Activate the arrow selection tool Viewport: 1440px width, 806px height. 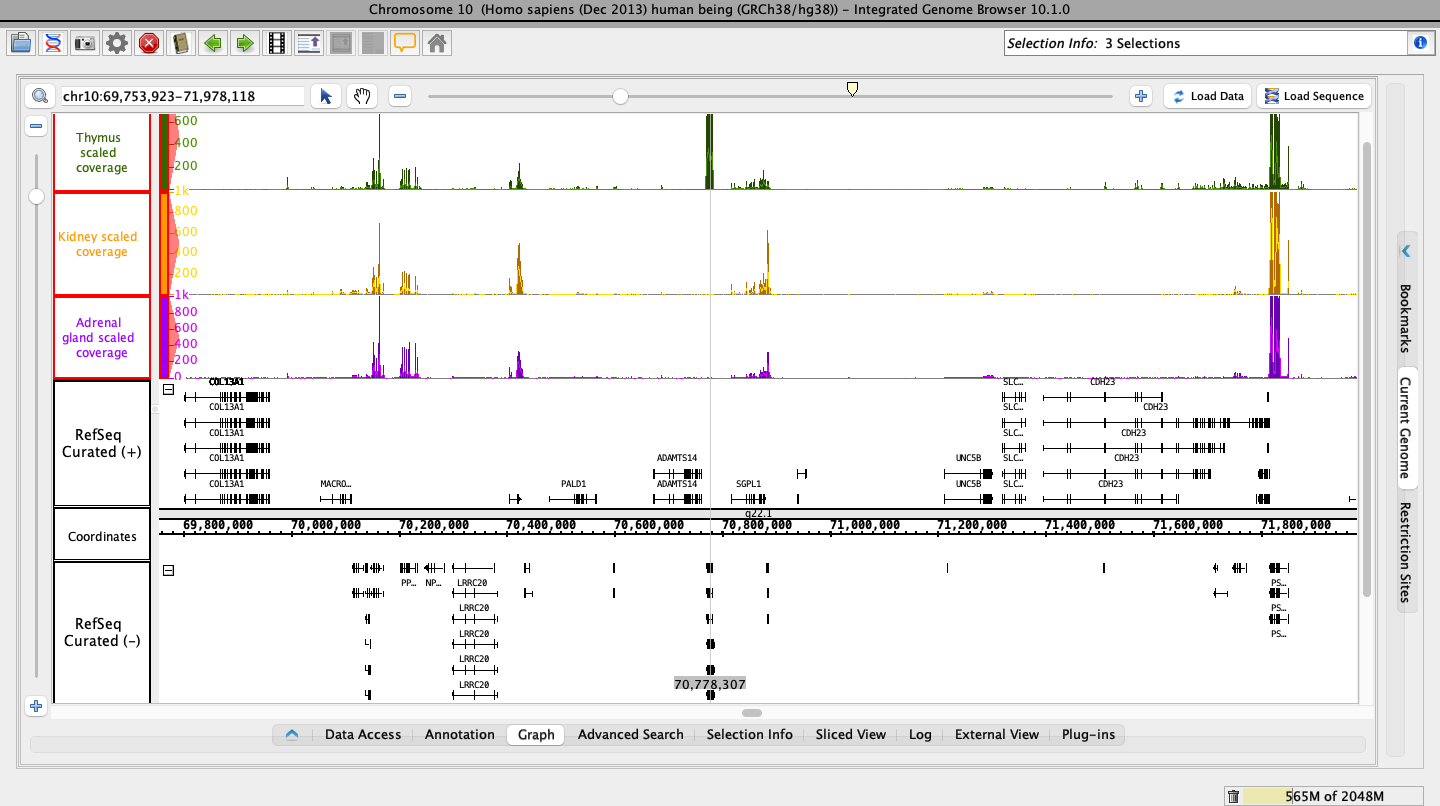pyautogui.click(x=325, y=96)
